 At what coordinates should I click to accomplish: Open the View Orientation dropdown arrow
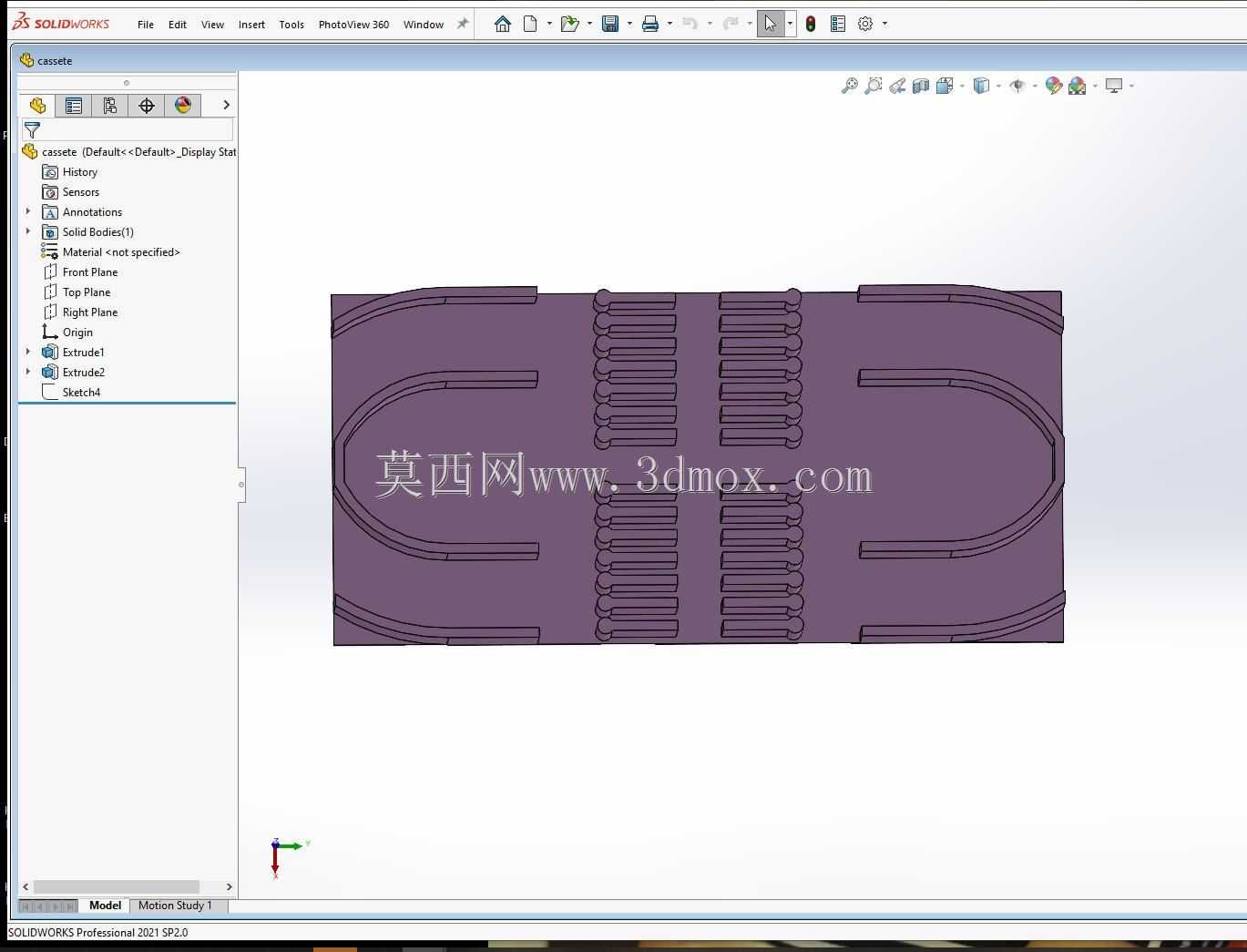962,86
